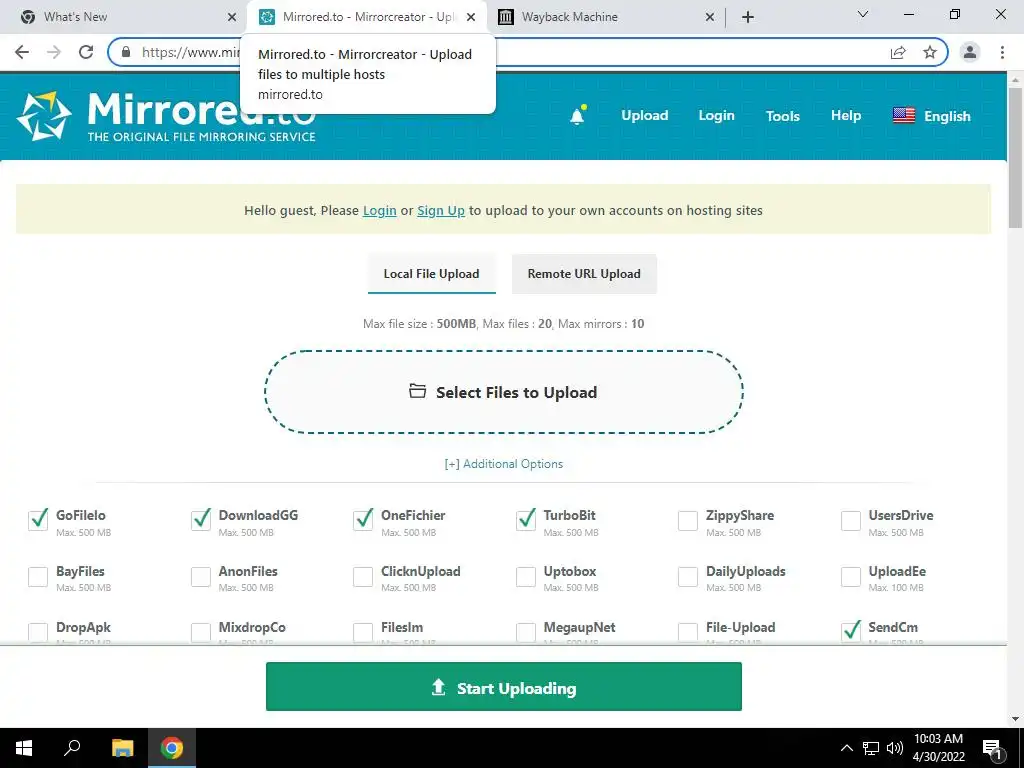Check the Uptobox host checkbox

coord(526,577)
